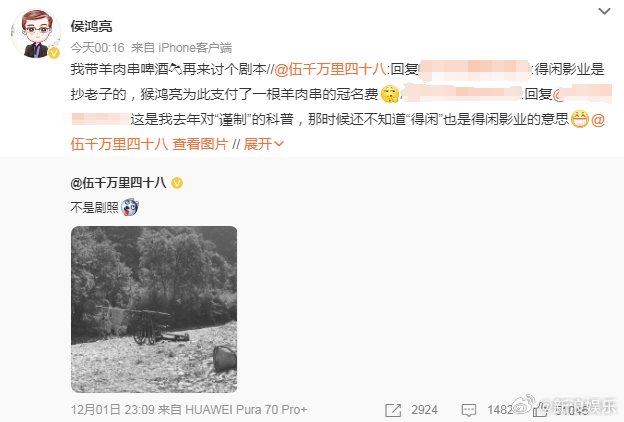Click 查看图片 link in post text
This screenshot has width=624, height=422.
coord(200,144)
